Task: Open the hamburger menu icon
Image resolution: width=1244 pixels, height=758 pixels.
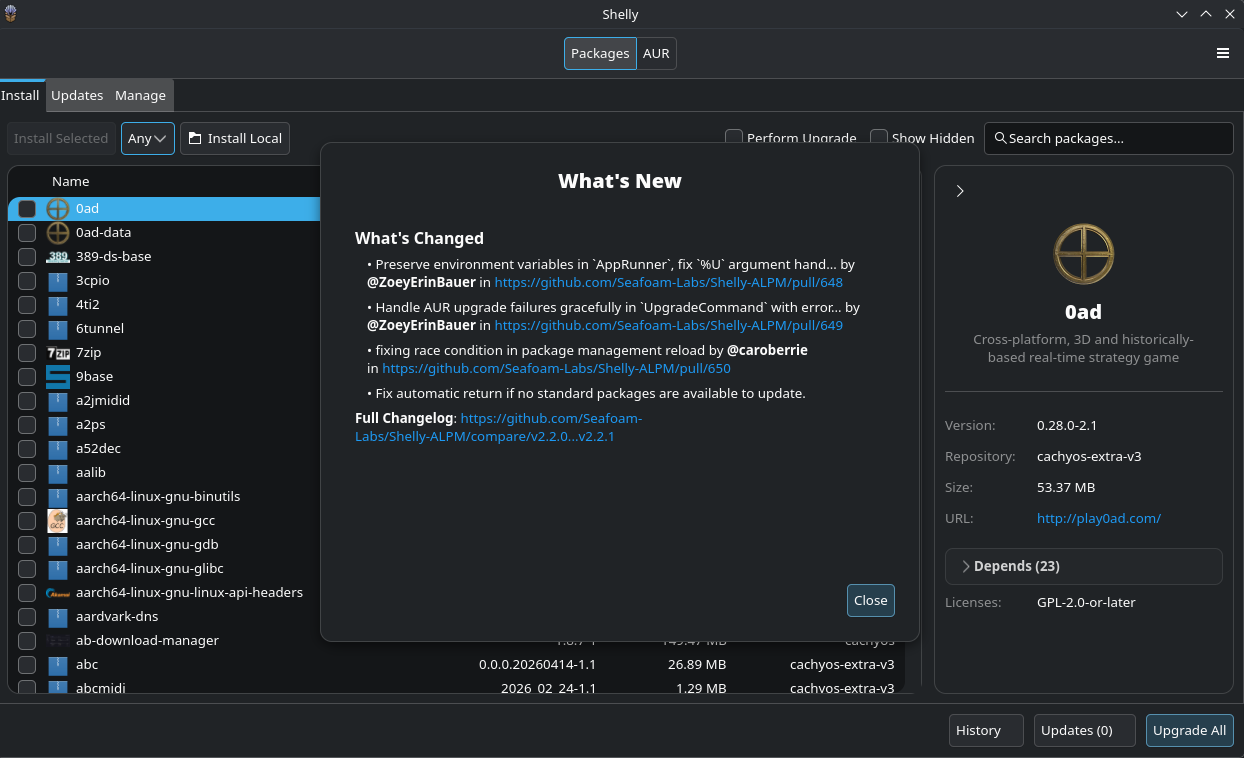Action: coord(1223,53)
